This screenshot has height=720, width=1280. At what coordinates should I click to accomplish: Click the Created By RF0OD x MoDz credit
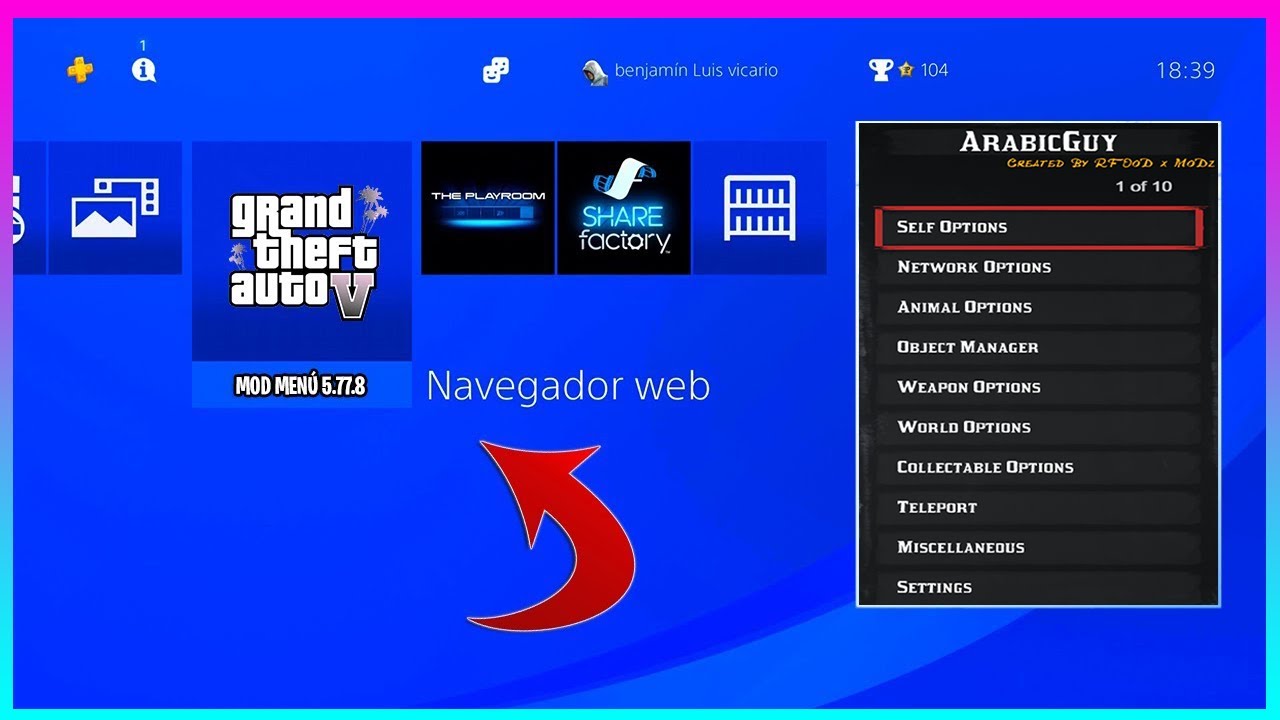pos(1110,164)
